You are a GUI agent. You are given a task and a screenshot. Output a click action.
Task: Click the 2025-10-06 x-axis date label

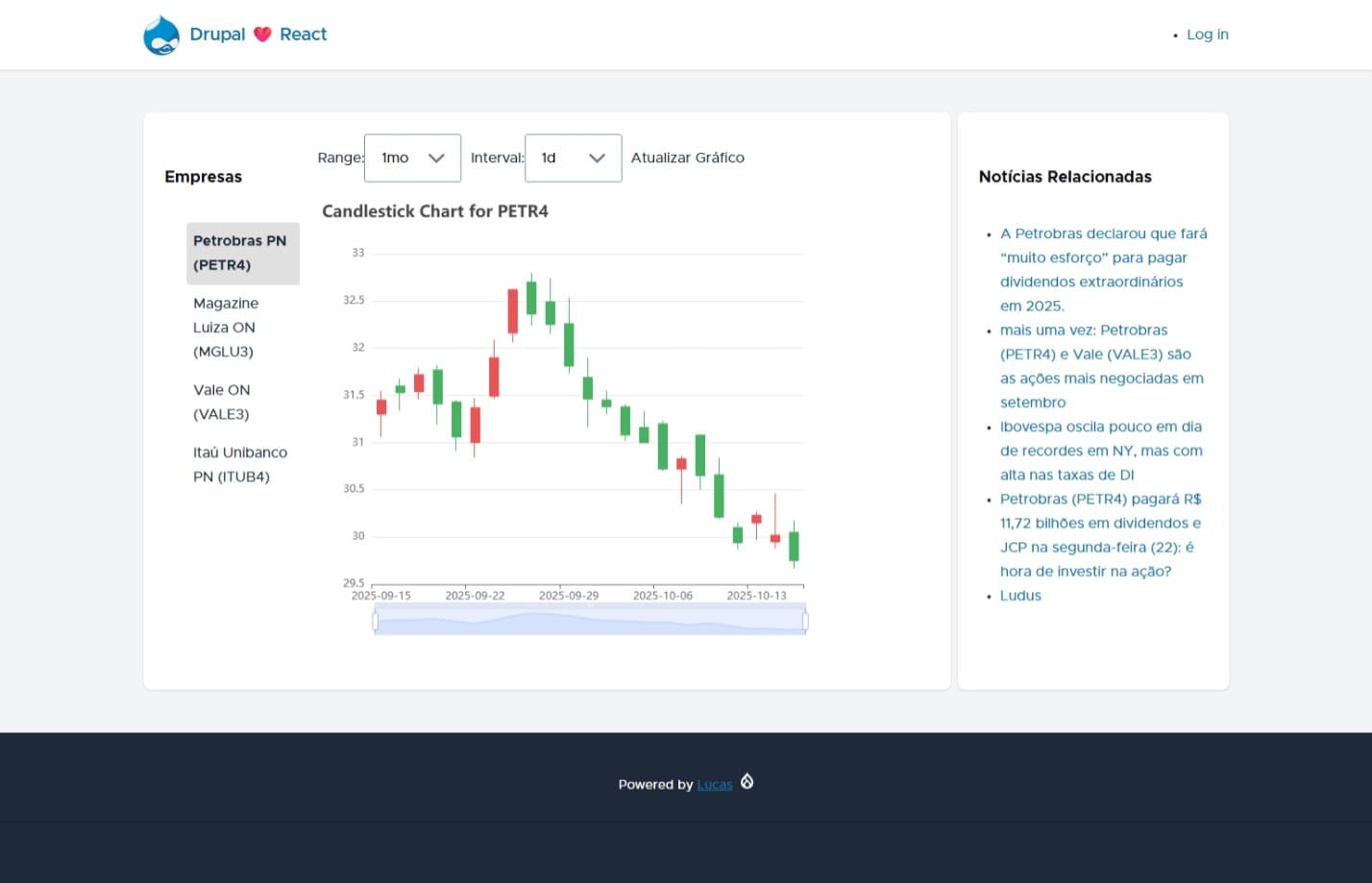pos(662,596)
